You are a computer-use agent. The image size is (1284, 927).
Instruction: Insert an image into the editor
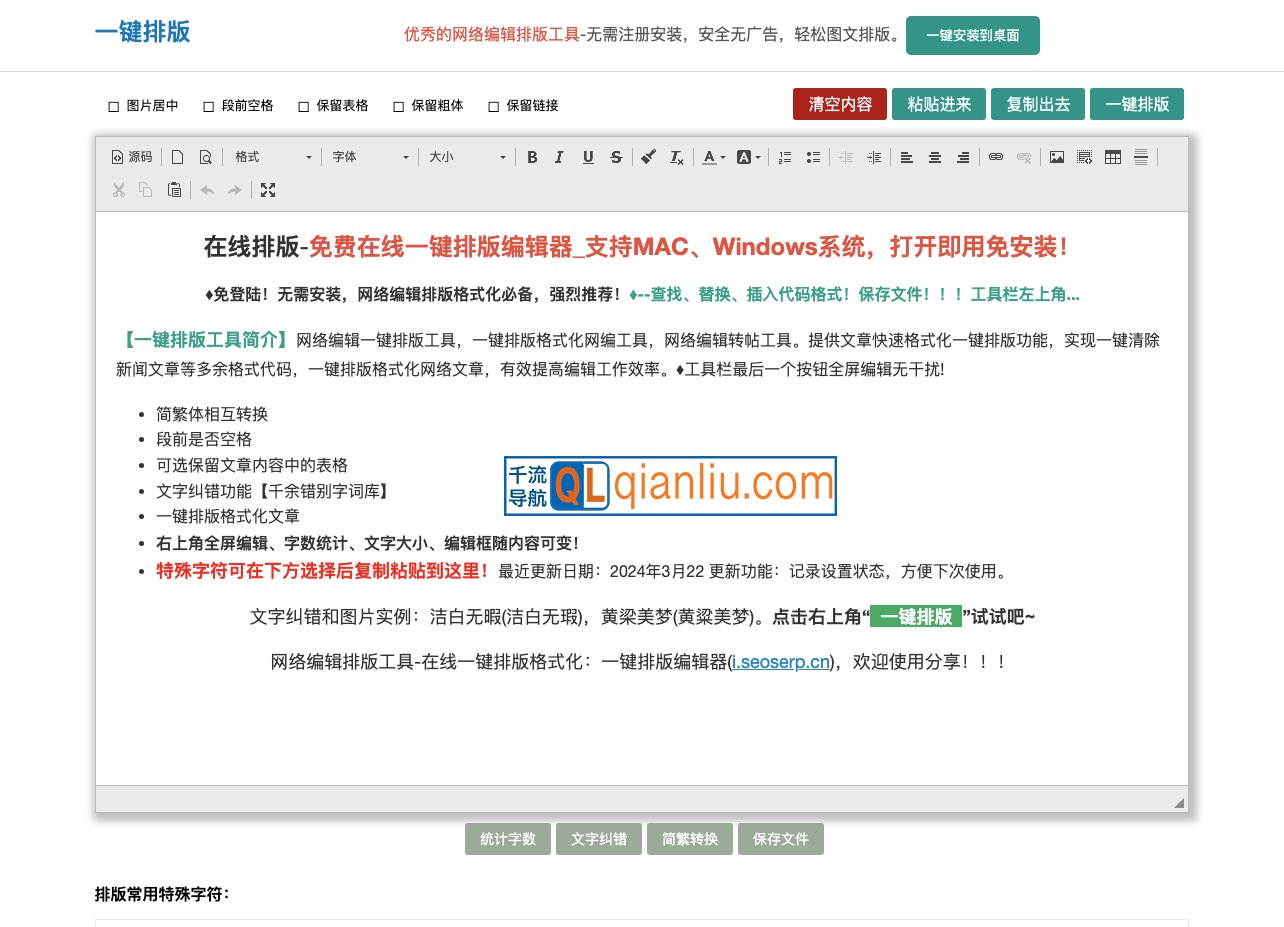click(1056, 157)
